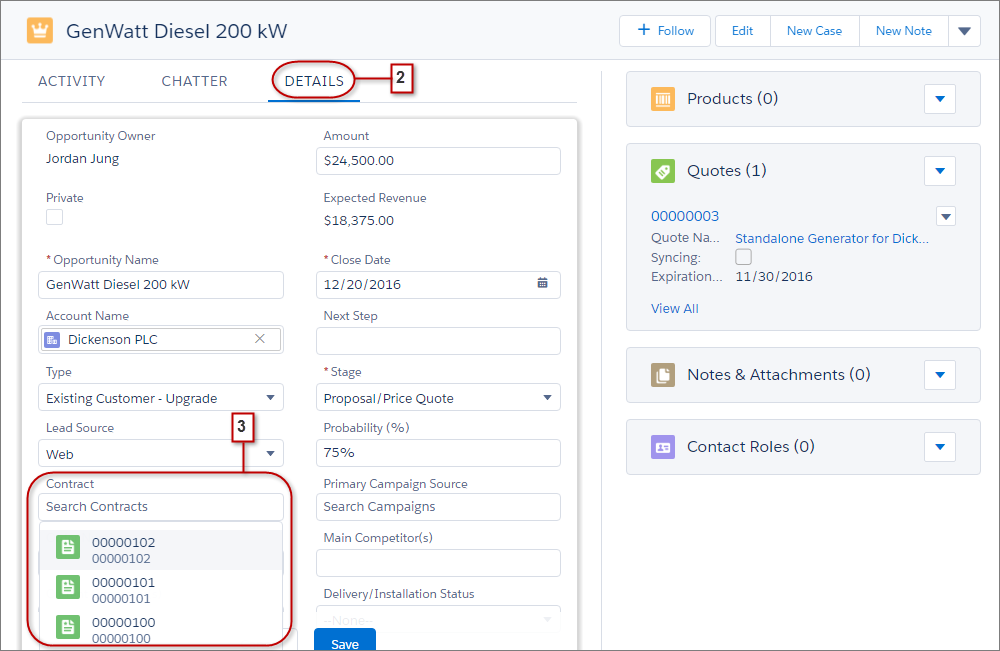Image resolution: width=1000 pixels, height=651 pixels.
Task: Click contract icon for 00000101
Action: tap(68, 587)
